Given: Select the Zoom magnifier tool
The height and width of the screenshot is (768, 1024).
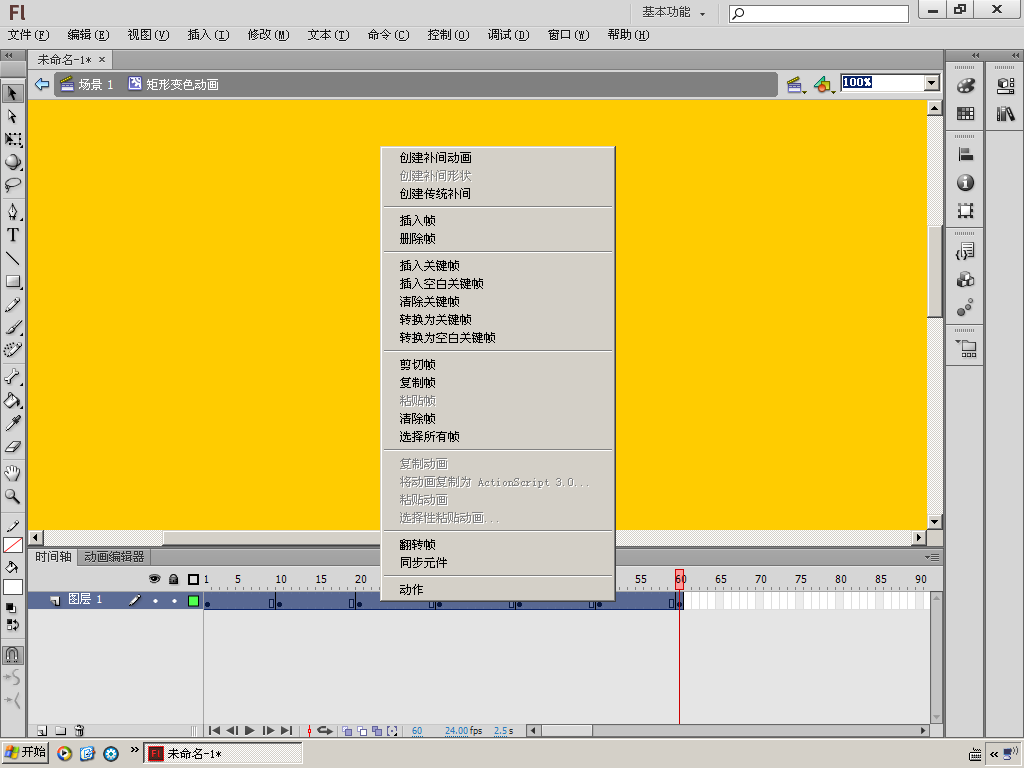Looking at the screenshot, I should [x=12, y=496].
